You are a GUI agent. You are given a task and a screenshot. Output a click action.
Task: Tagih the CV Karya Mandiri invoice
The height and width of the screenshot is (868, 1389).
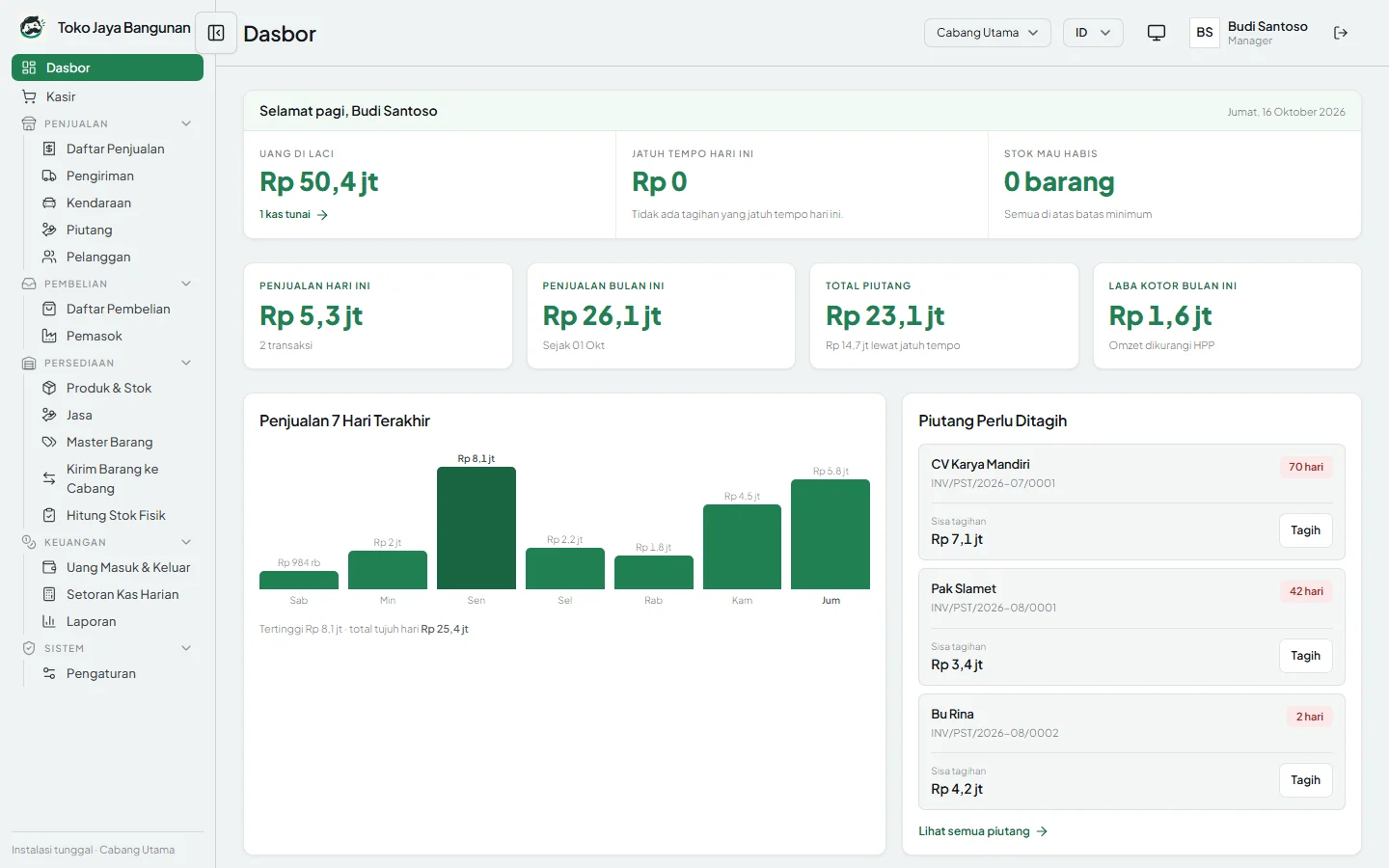(1305, 530)
